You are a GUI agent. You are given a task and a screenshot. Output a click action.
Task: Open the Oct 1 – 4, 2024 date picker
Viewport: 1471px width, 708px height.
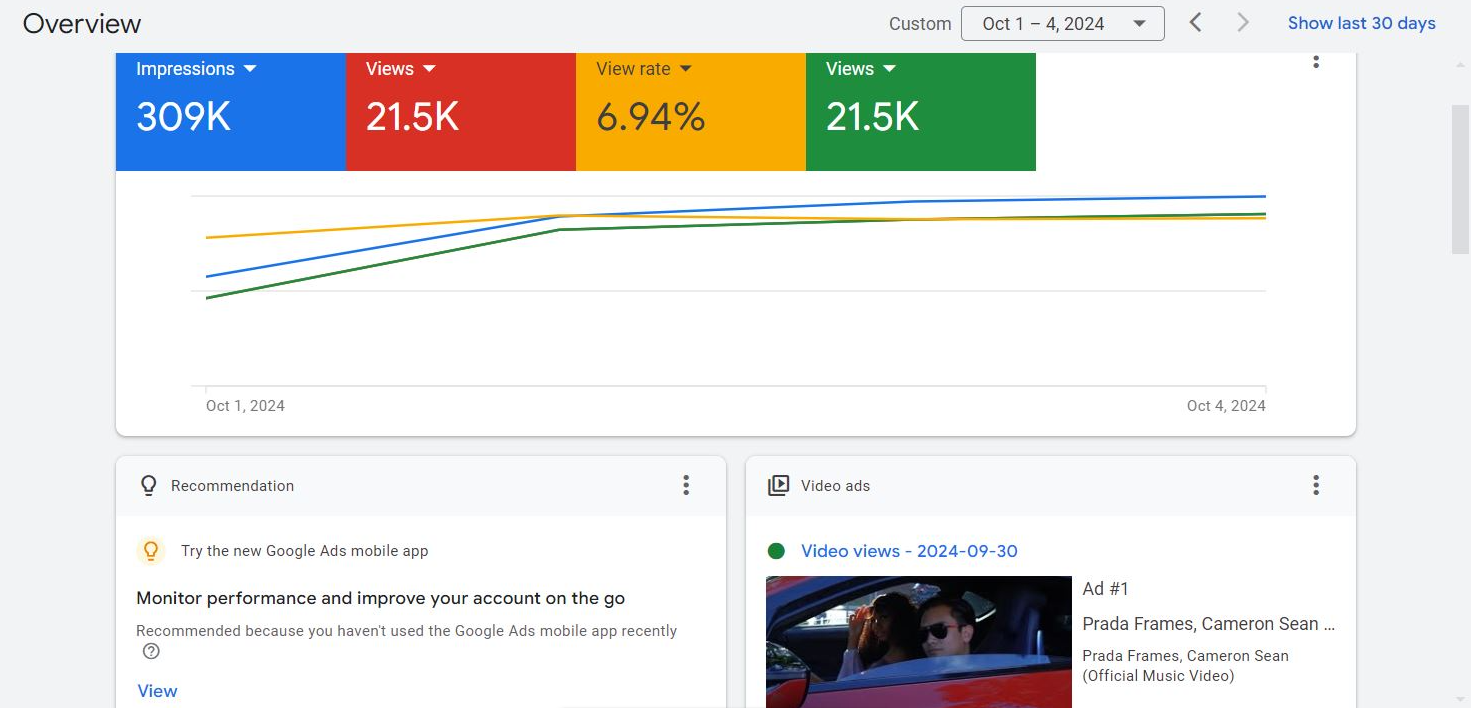[x=1062, y=24]
